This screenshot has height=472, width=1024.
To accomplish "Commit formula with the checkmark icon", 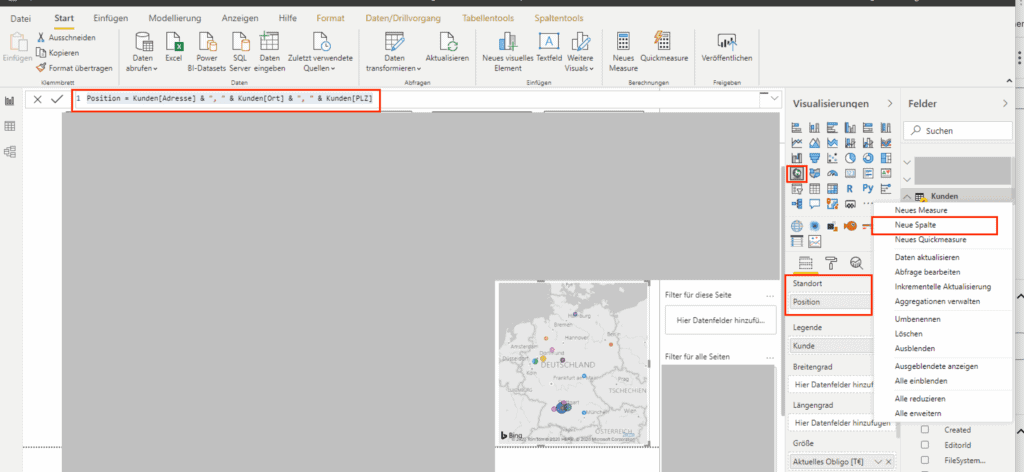I will pyautogui.click(x=57, y=99).
